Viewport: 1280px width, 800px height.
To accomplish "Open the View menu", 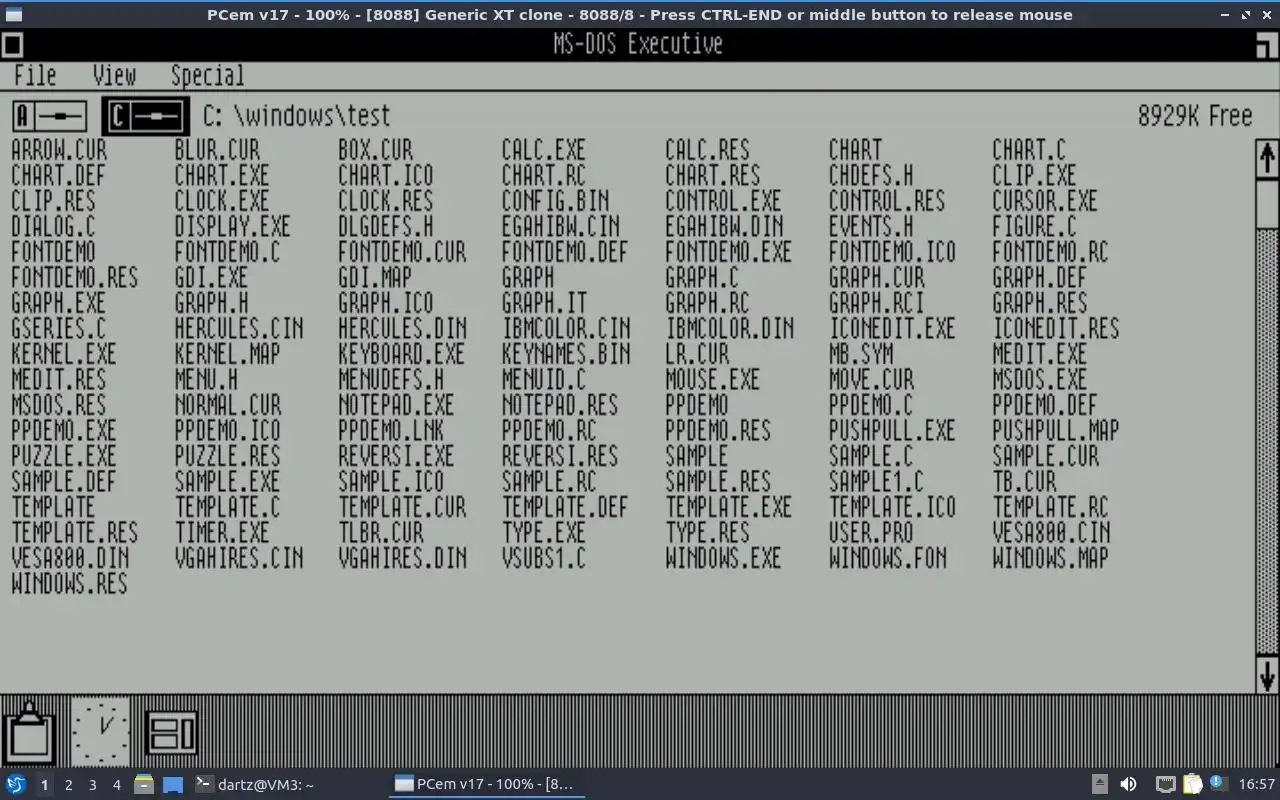I will point(114,76).
